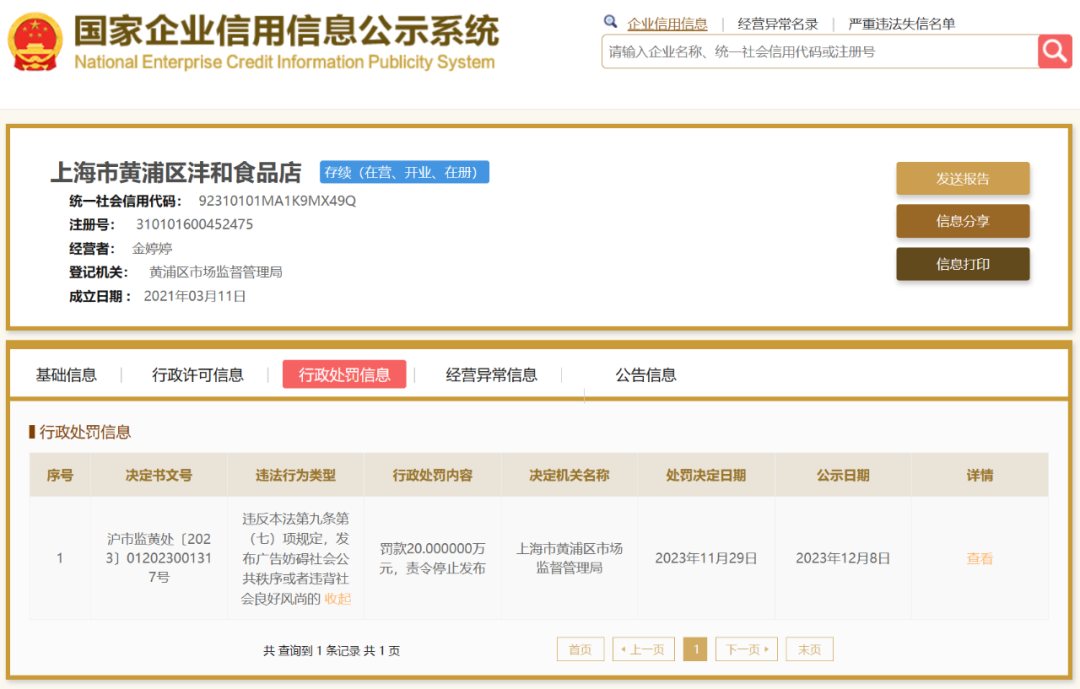The width and height of the screenshot is (1080, 689).
Task: Go to 首页 in pagination
Action: 581,649
